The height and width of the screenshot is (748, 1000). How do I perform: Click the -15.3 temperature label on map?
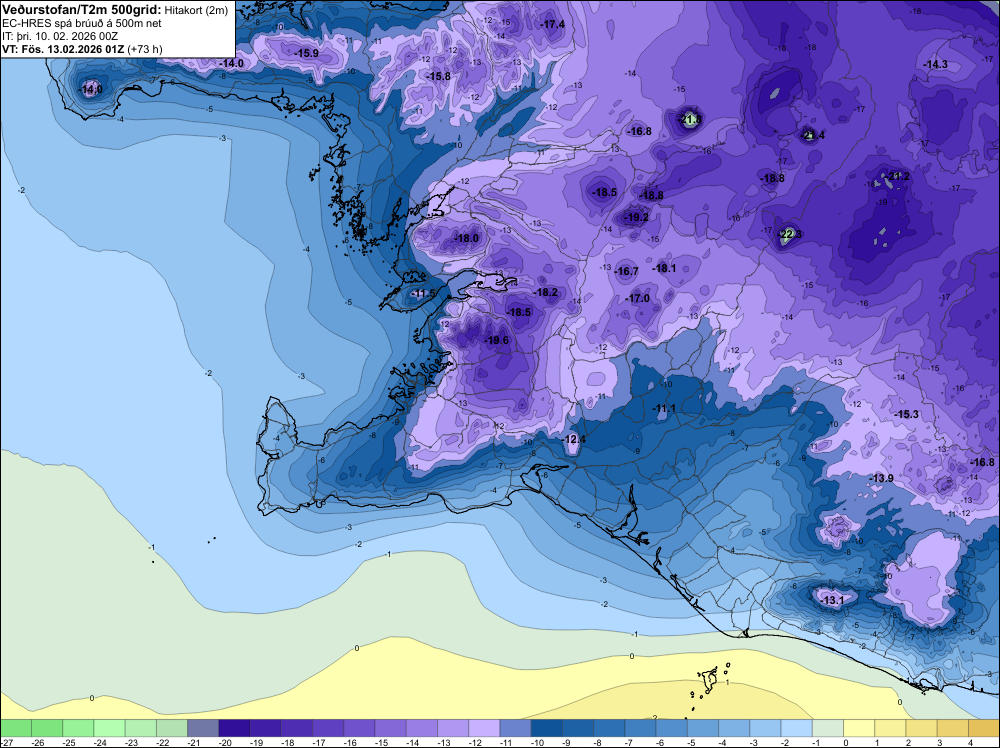click(x=906, y=414)
